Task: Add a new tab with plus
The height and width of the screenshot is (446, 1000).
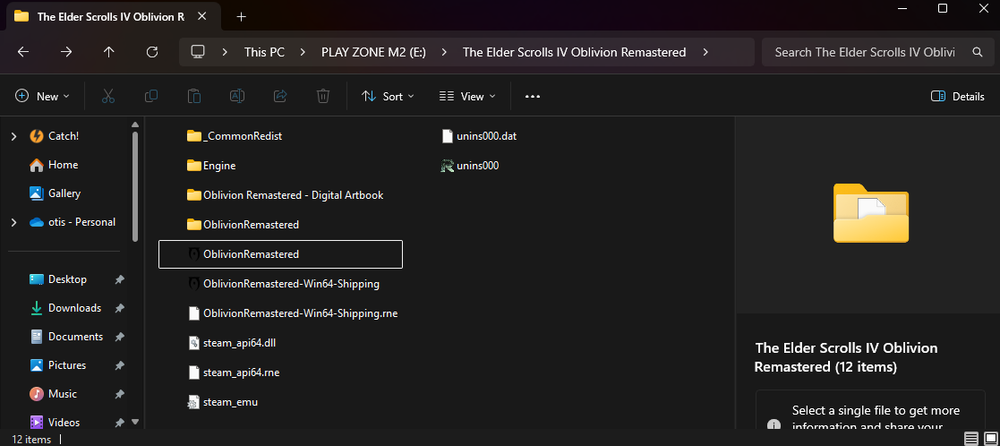Action: 241,17
